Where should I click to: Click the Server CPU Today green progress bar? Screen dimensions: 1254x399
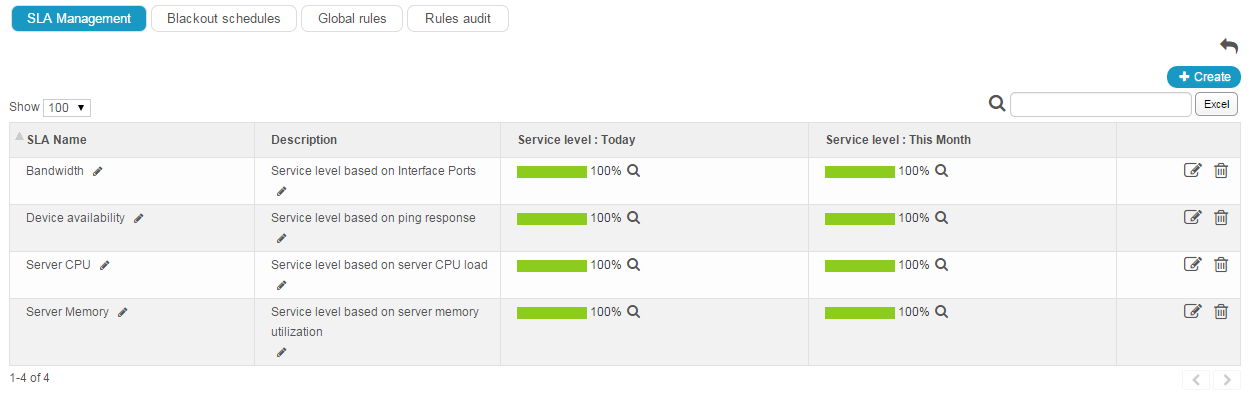click(x=552, y=266)
